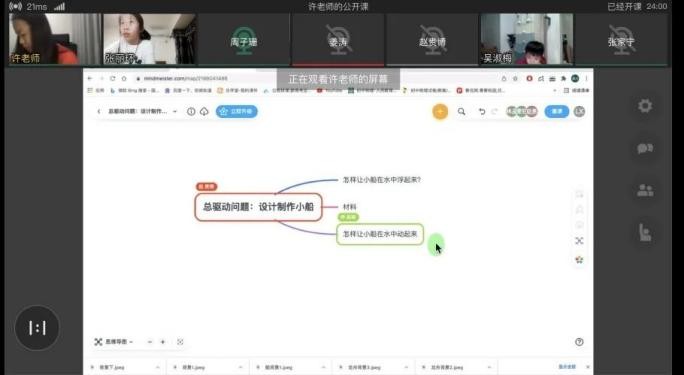This screenshot has width=684, height=375.
Task: Click the raise-hand icon in meeting sidebar
Action: click(645, 232)
